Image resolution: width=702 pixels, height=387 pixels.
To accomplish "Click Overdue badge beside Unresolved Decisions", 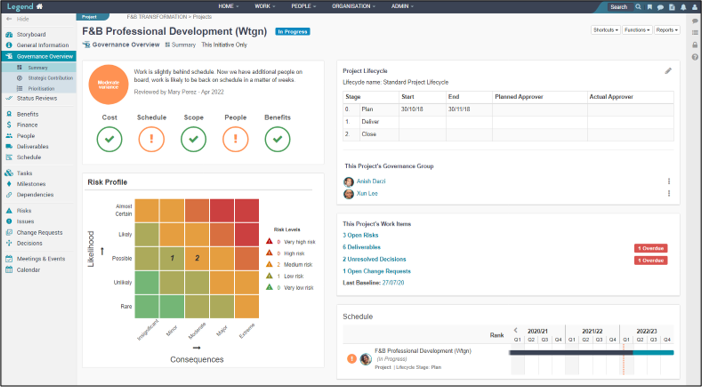I will point(651,260).
